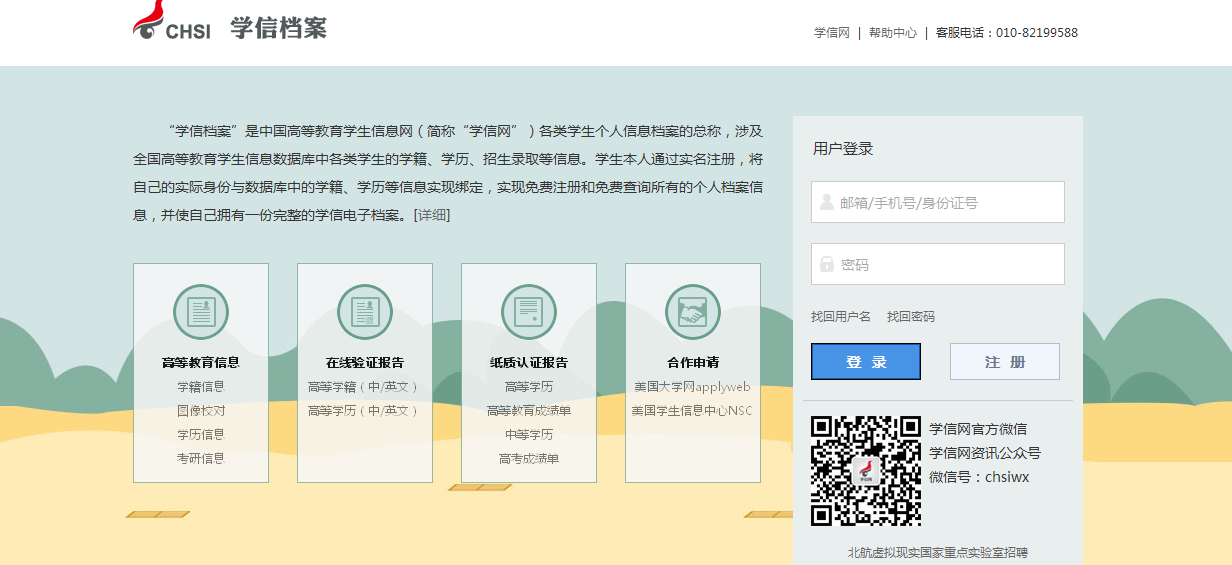
Task: Click the 合作申请 handshake icon
Action: click(693, 312)
